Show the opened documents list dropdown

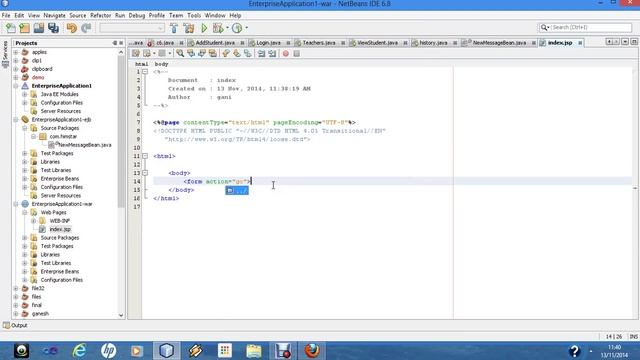[x=625, y=42]
